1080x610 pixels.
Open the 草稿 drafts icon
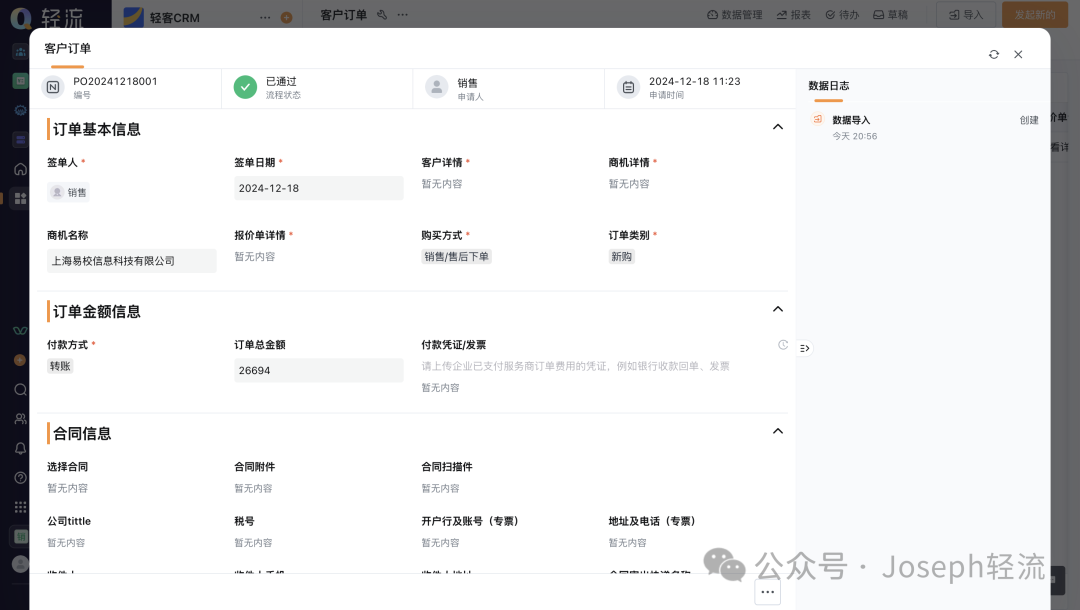point(890,15)
